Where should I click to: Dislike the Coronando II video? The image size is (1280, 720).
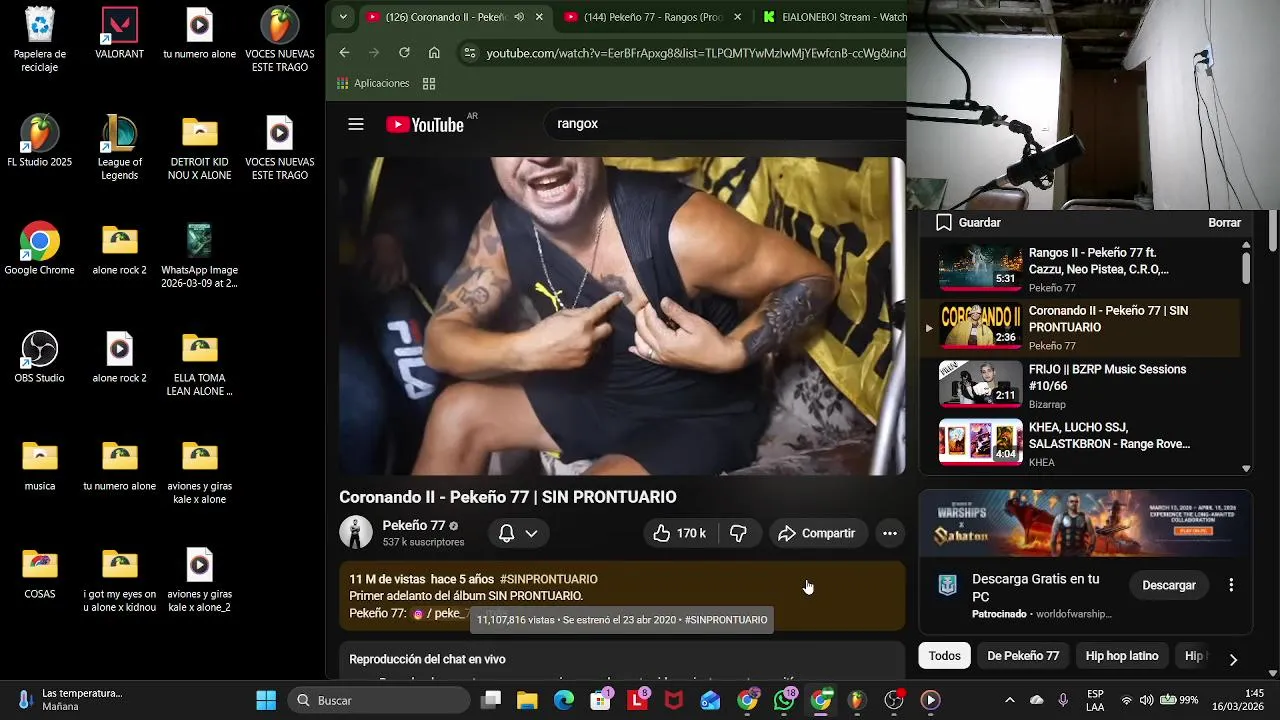click(x=738, y=533)
